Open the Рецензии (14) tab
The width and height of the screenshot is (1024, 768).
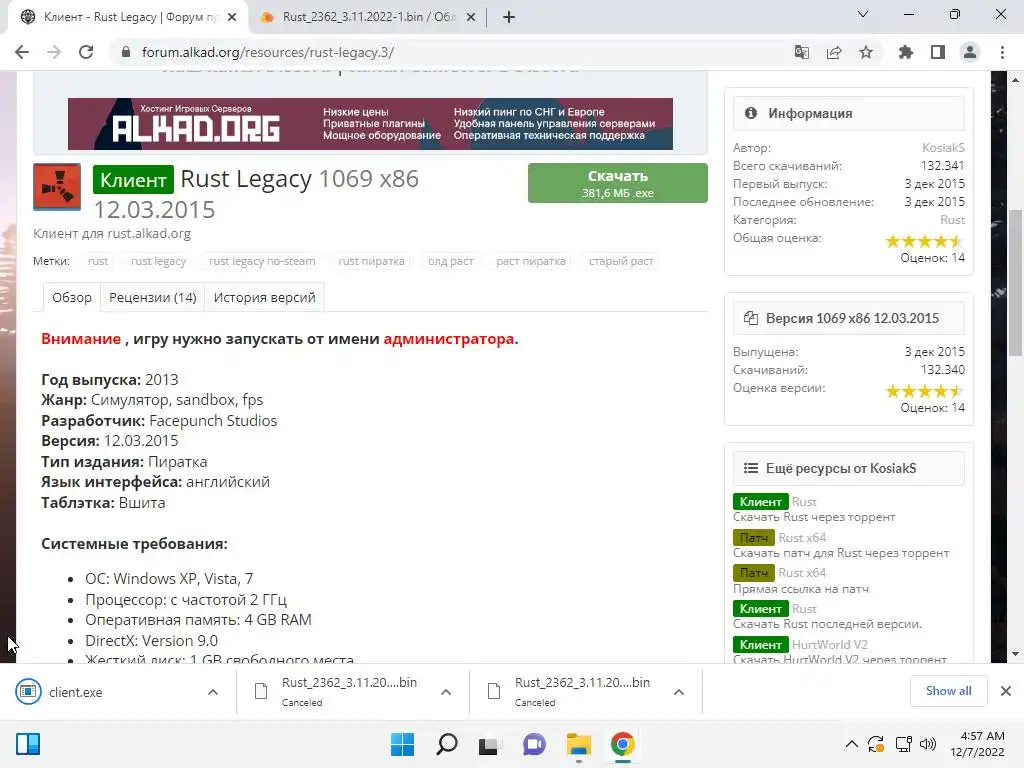pos(152,297)
